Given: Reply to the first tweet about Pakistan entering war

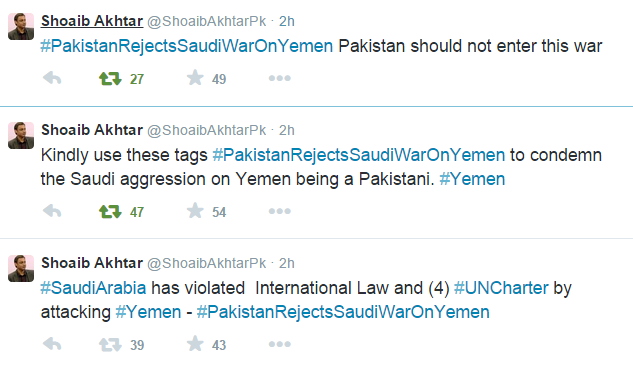Looking at the screenshot, I should pos(52,78).
